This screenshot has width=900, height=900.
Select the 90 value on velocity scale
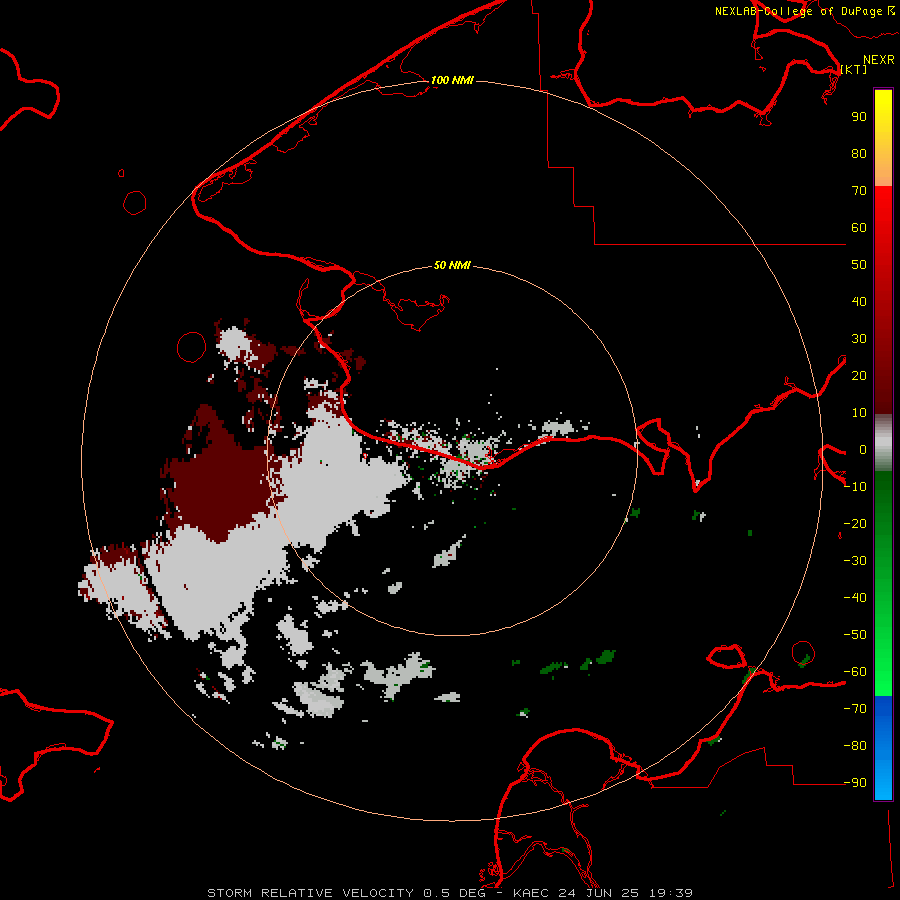tap(859, 117)
